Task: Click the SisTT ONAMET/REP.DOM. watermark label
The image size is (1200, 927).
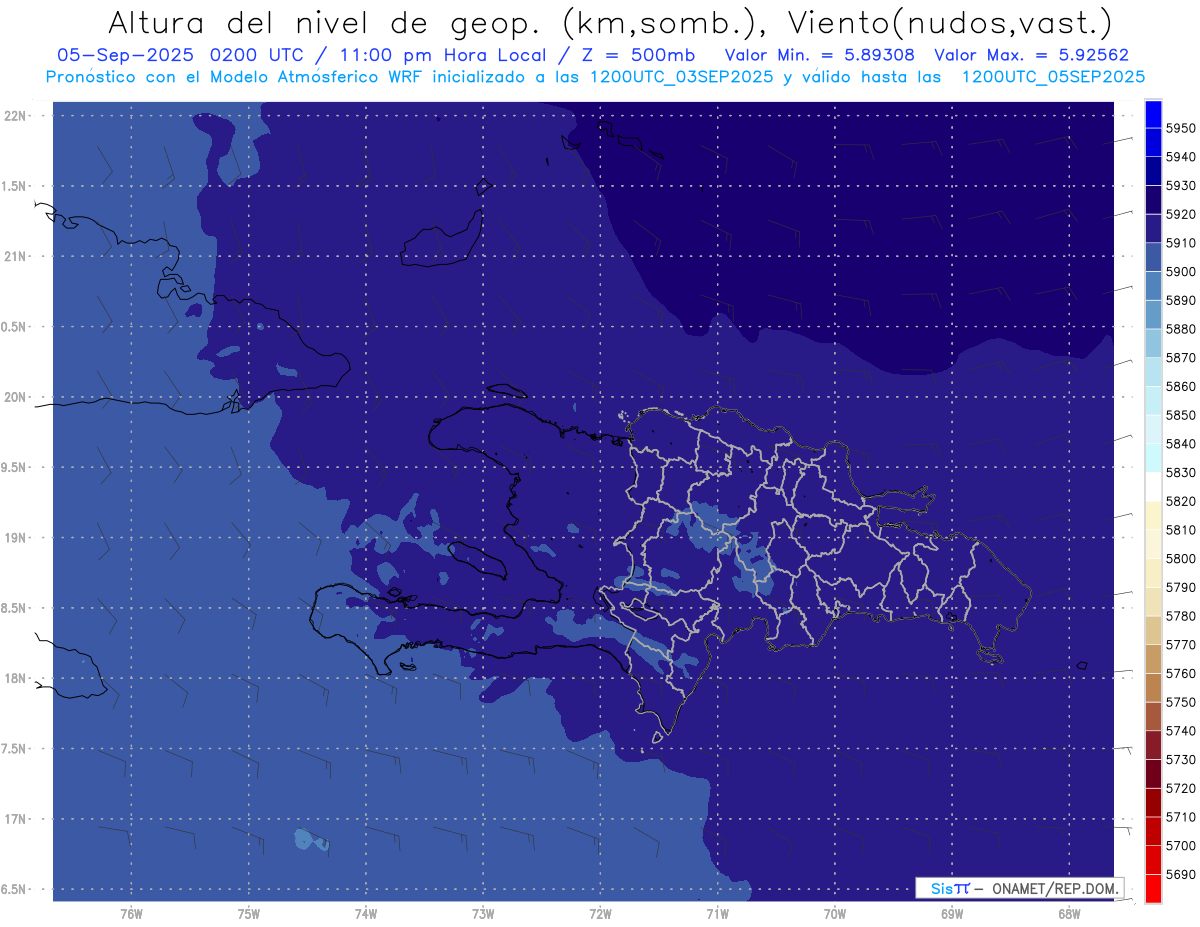Action: point(1019,888)
